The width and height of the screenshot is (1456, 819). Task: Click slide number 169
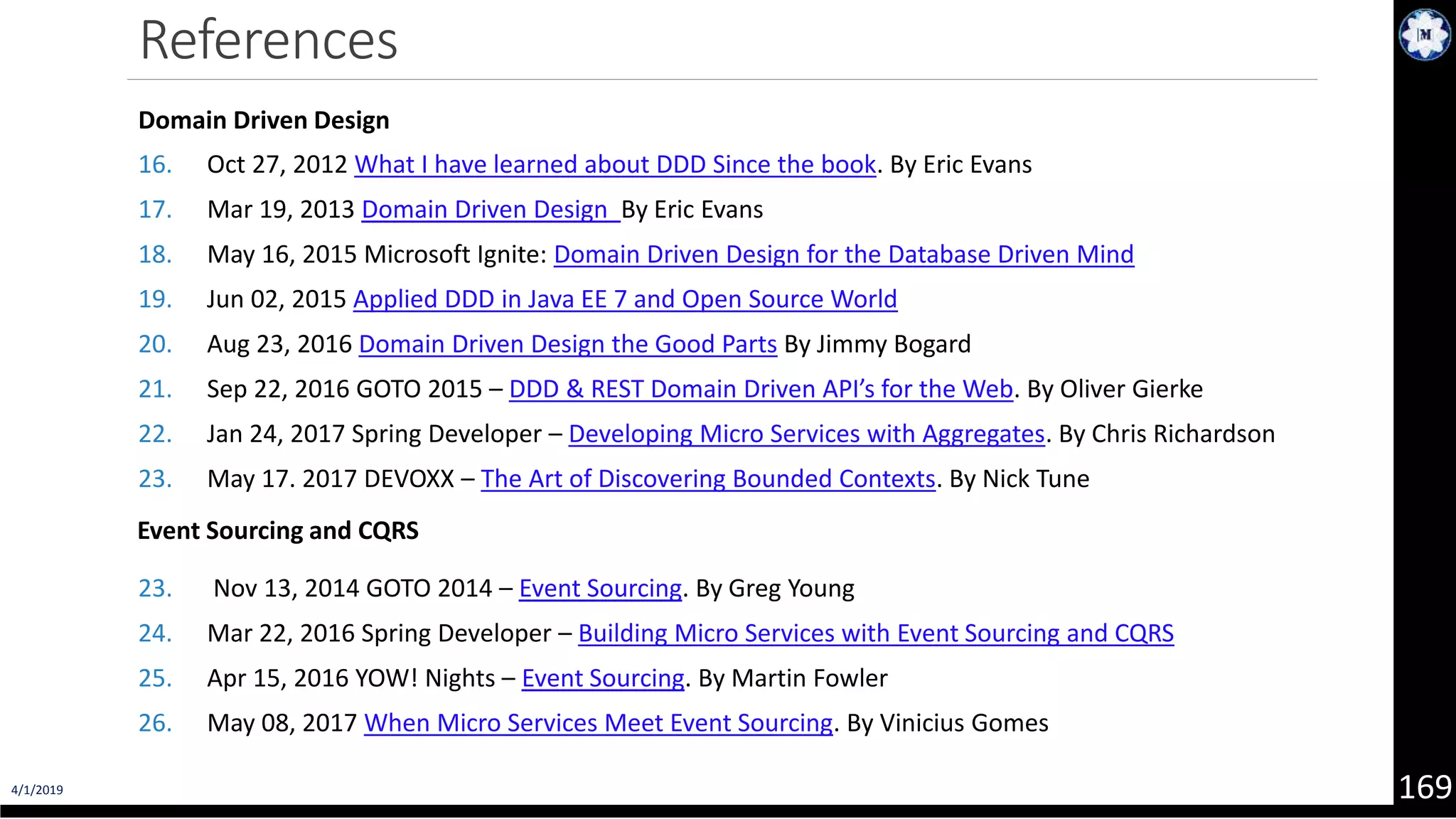pos(1425,787)
